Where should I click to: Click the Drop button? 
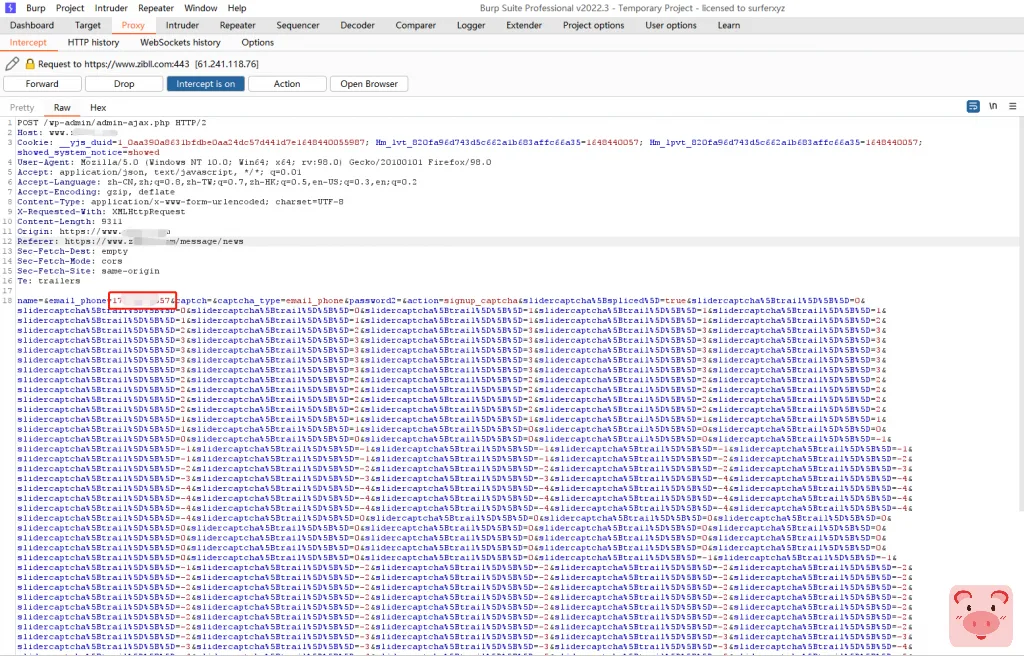[x=124, y=84]
